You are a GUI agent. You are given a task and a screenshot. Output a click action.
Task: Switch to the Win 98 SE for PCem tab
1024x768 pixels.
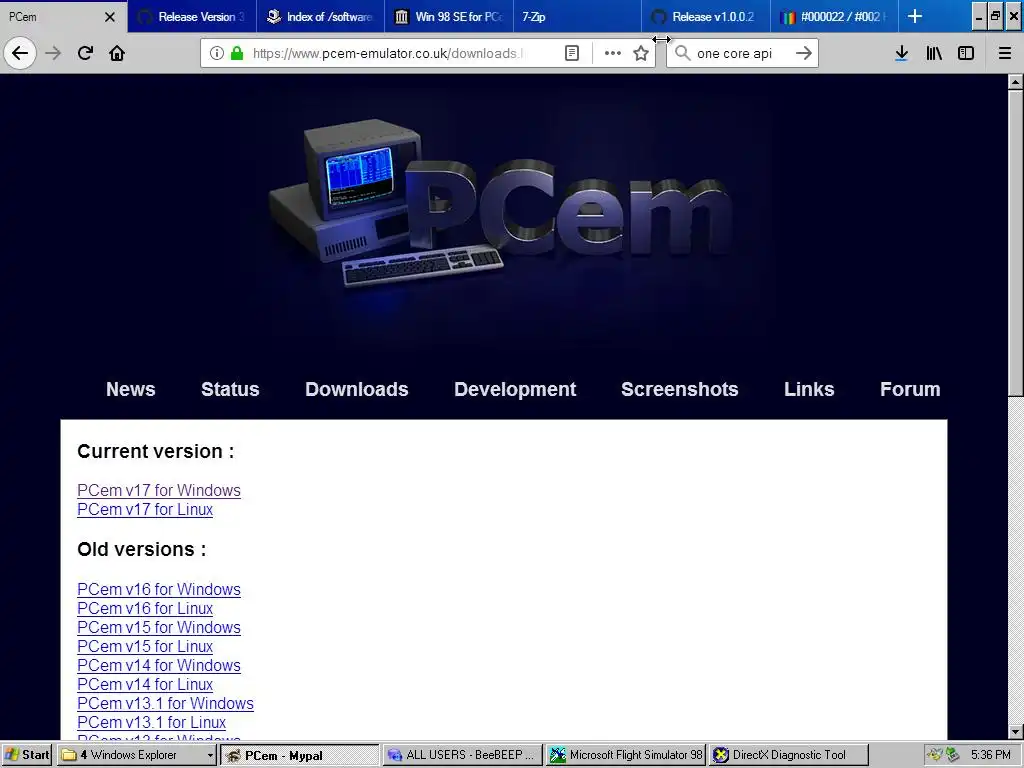(449, 16)
